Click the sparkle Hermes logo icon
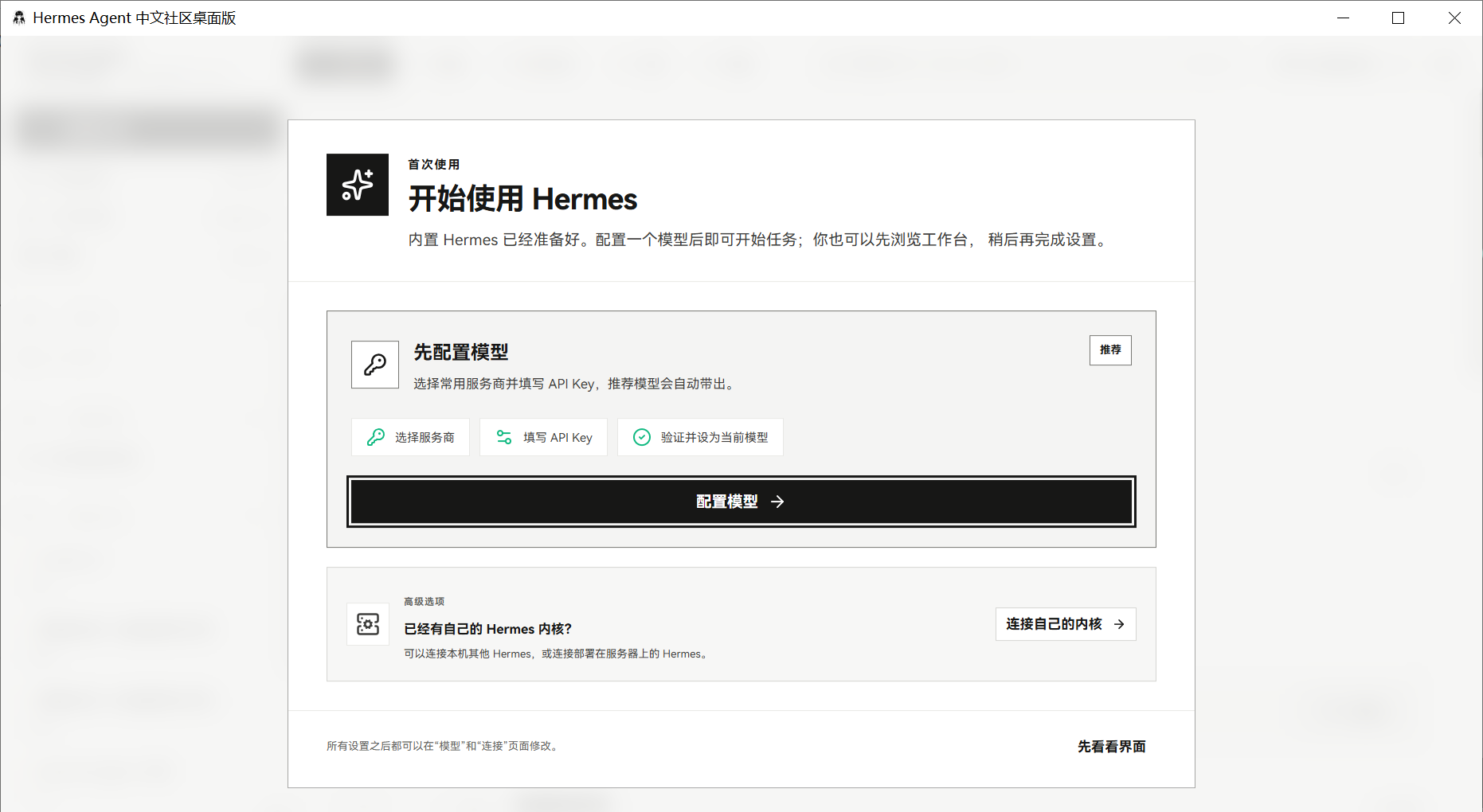The width and height of the screenshot is (1483, 812). [x=358, y=185]
